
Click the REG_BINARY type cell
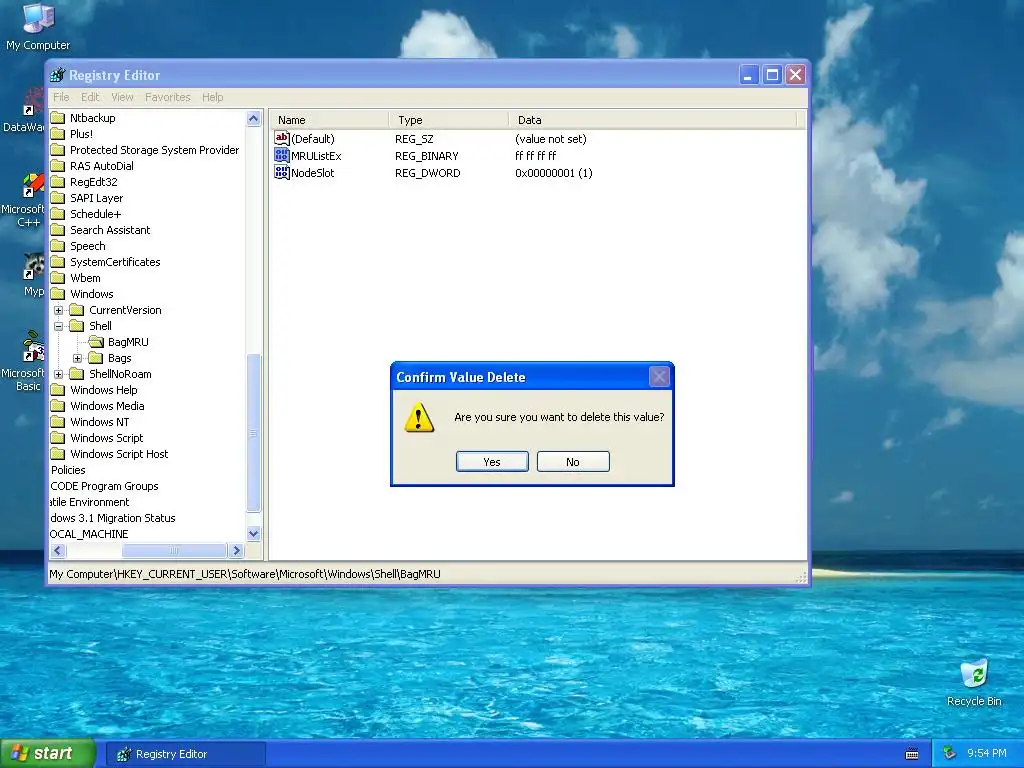(x=426, y=156)
